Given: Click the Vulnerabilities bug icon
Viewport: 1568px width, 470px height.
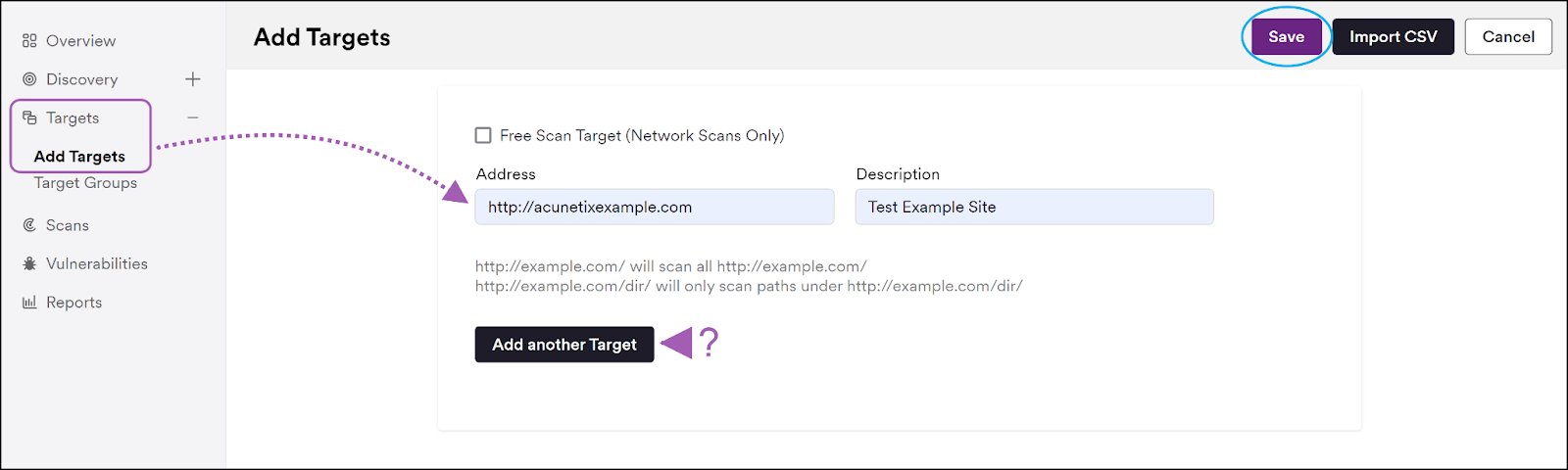Looking at the screenshot, I should pos(29,263).
